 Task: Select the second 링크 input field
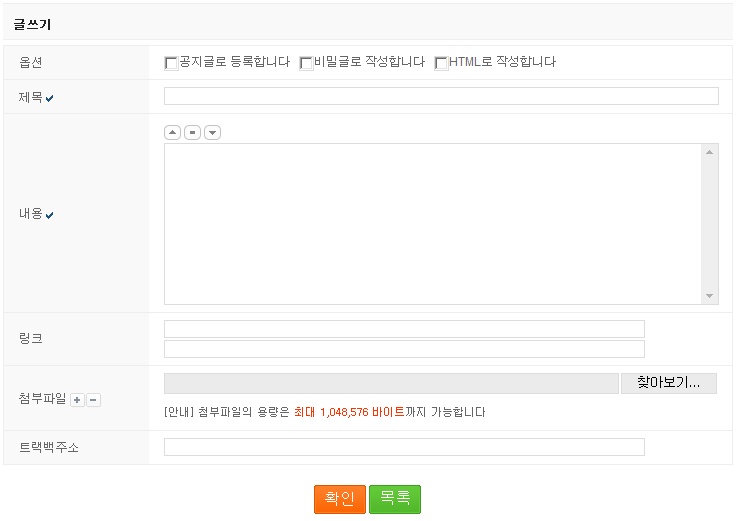[404, 349]
